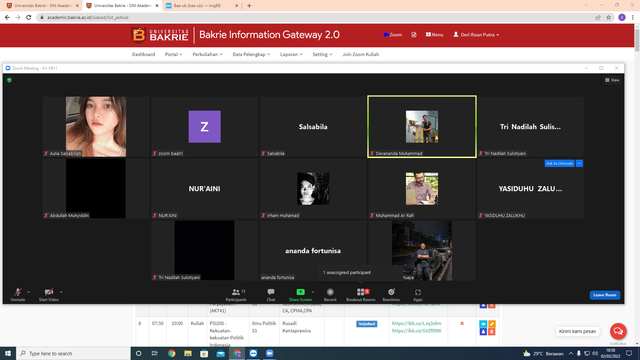Click the green Share Screen icon
Viewport: 640px width, 360px height.
[300, 292]
